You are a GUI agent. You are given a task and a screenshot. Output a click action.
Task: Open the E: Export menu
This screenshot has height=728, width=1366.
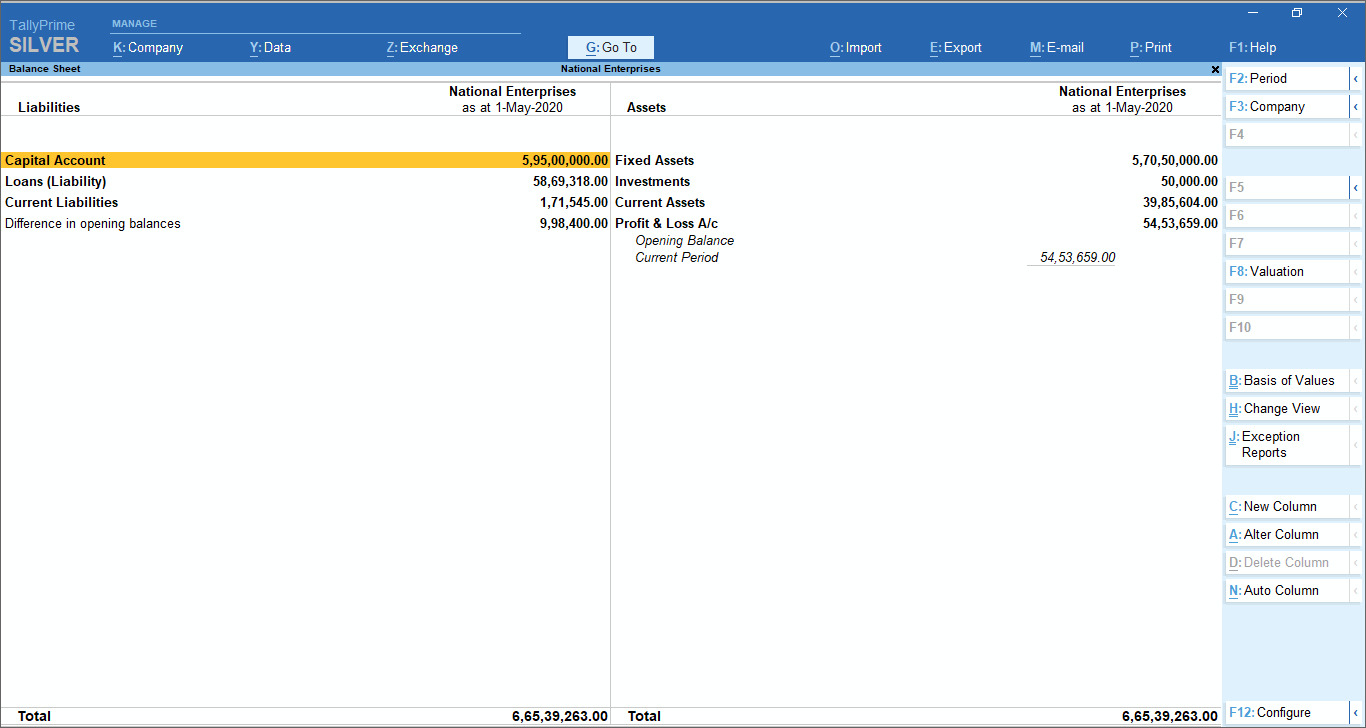[956, 47]
